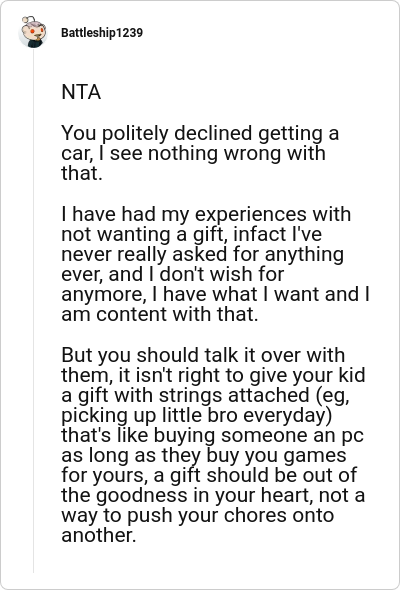Click the phrase "goodness in your heart"
The image size is (400, 590).
[204, 496]
